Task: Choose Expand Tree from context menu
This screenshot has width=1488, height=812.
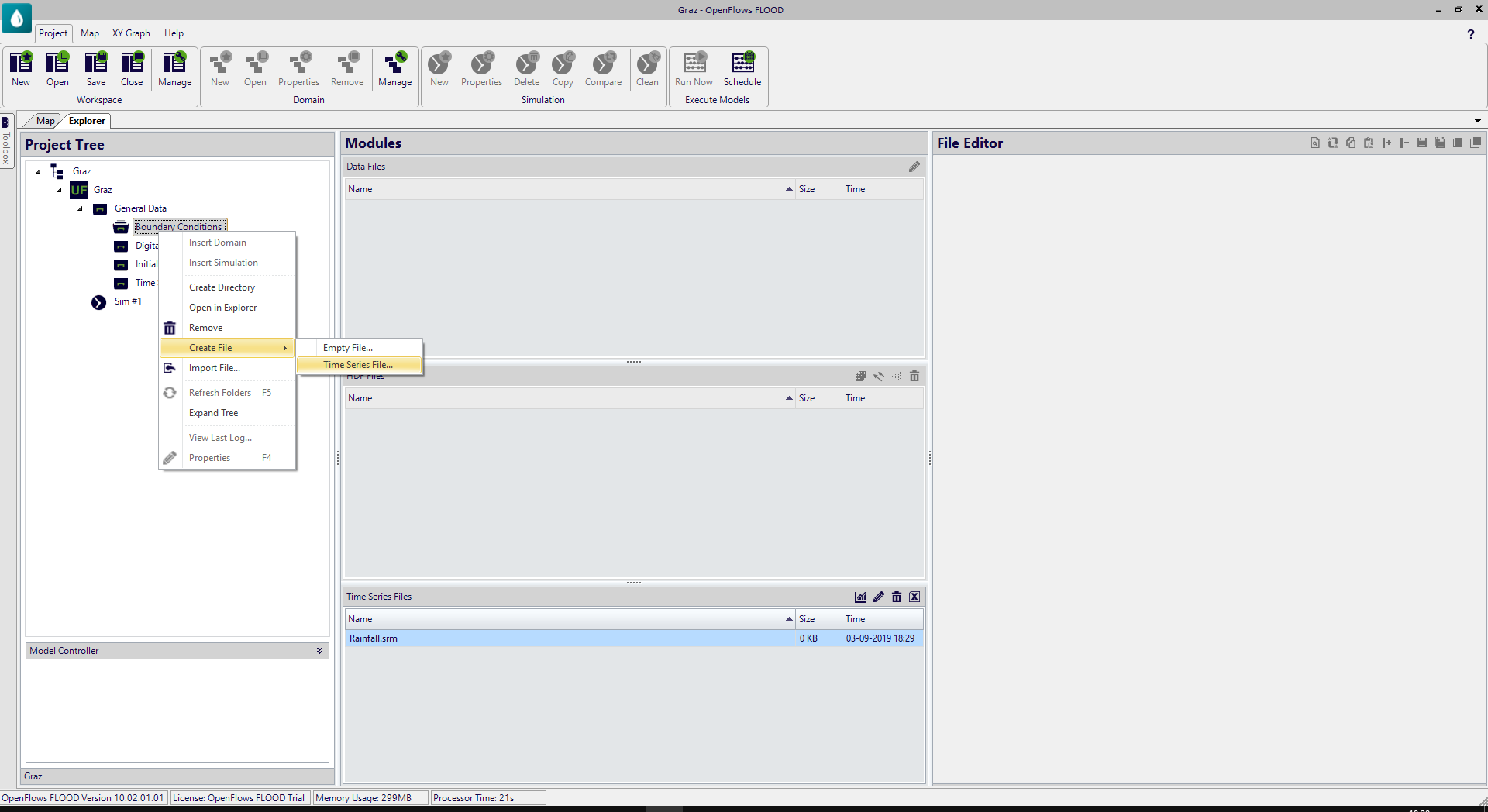Action: 213,413
